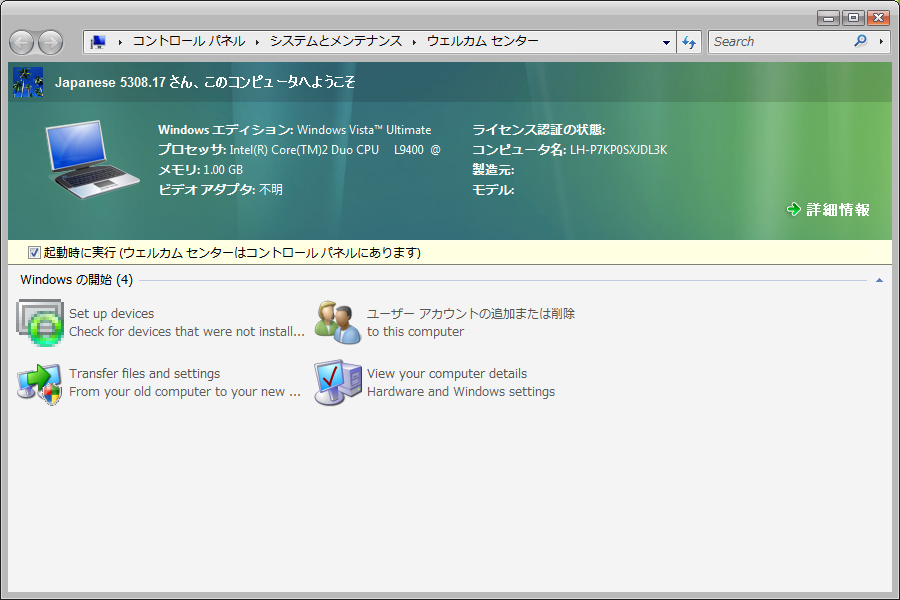Click the computer icon in address bar
This screenshot has width=900, height=600.
click(98, 42)
